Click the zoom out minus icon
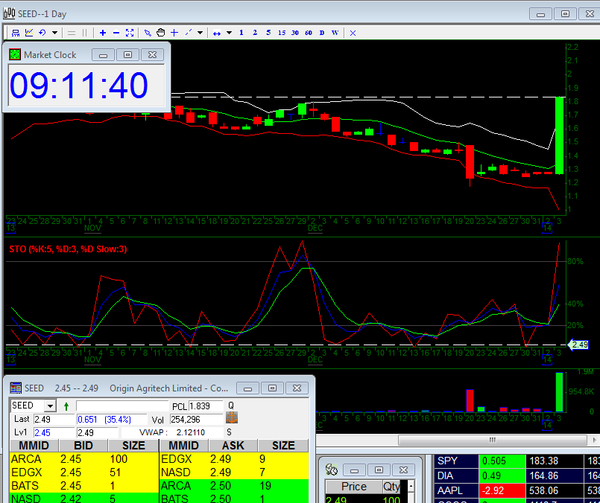This screenshot has width=600, height=503. (x=117, y=33)
